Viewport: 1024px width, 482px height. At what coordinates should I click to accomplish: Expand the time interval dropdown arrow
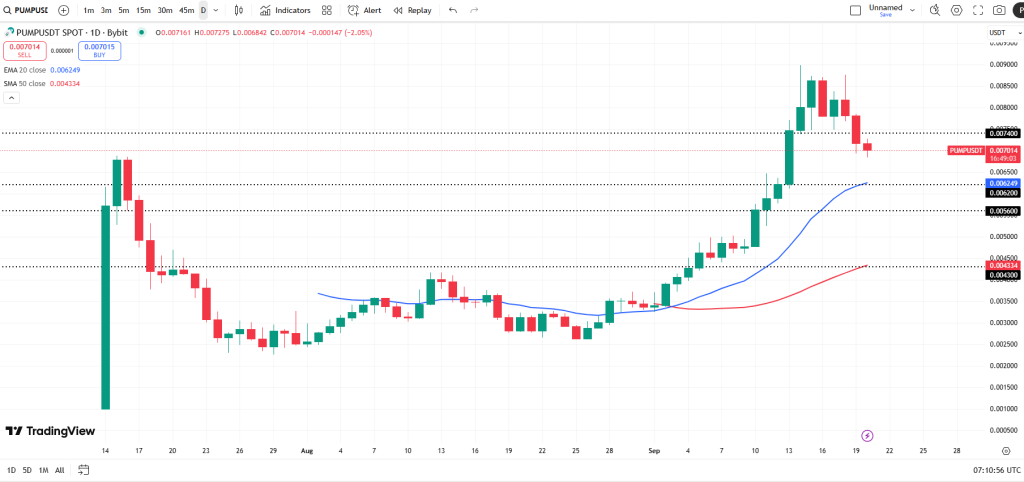click(x=216, y=10)
